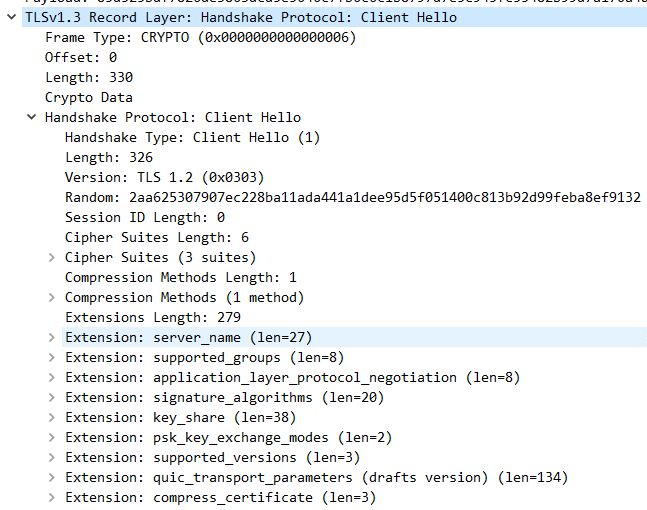Expand the psk_key_exchange_modes extension

coord(52,437)
